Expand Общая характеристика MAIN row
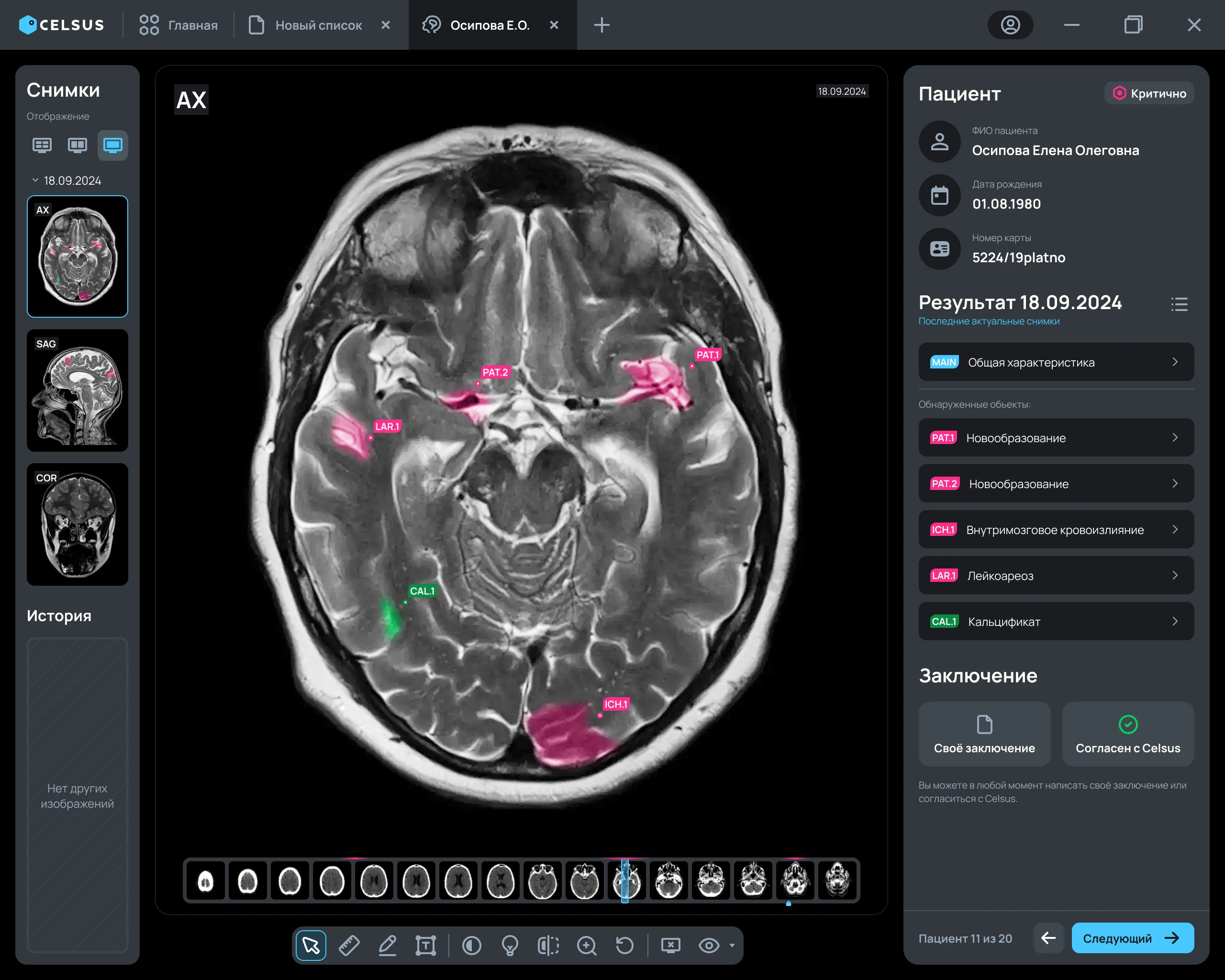The image size is (1225, 980). (1056, 362)
